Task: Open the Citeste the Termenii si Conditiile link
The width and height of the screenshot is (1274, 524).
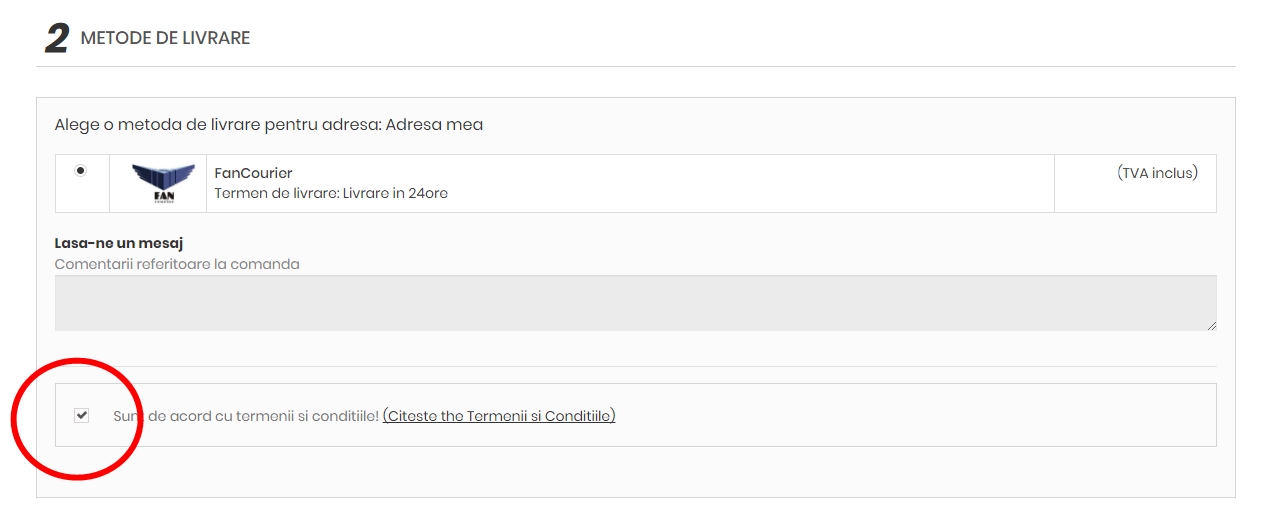Action: click(x=499, y=416)
